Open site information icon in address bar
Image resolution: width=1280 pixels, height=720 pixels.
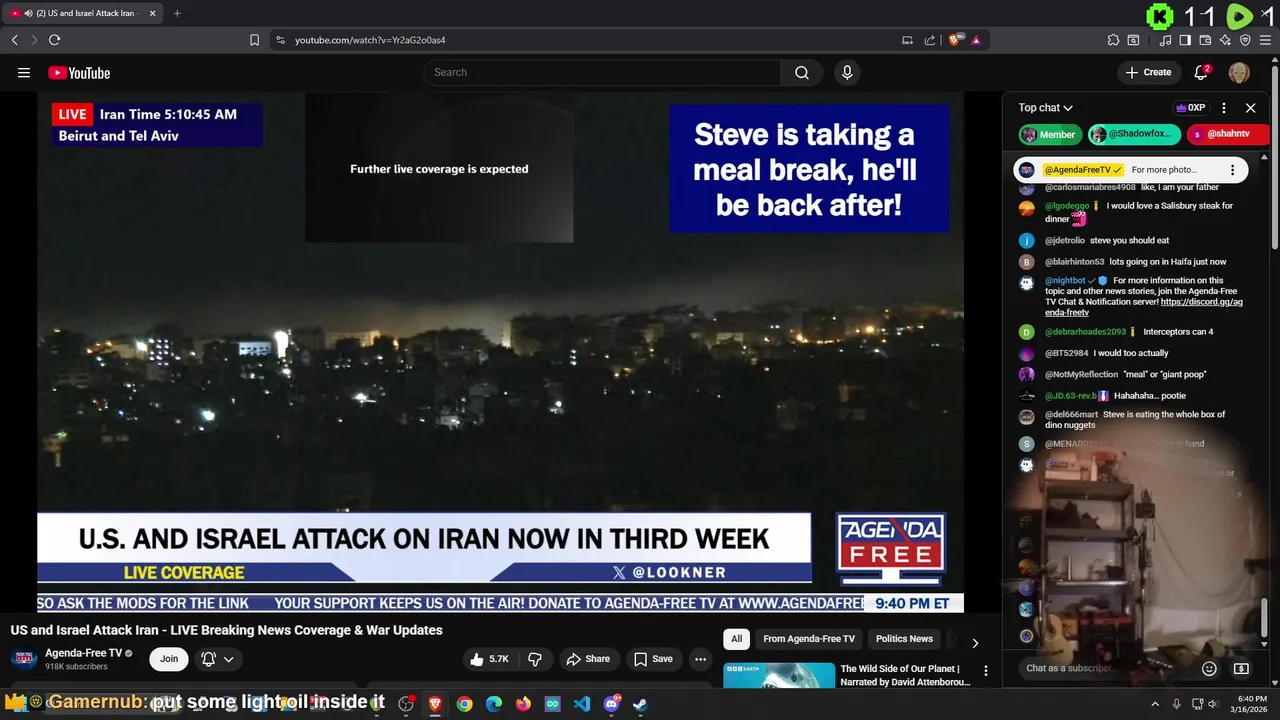tap(280, 40)
